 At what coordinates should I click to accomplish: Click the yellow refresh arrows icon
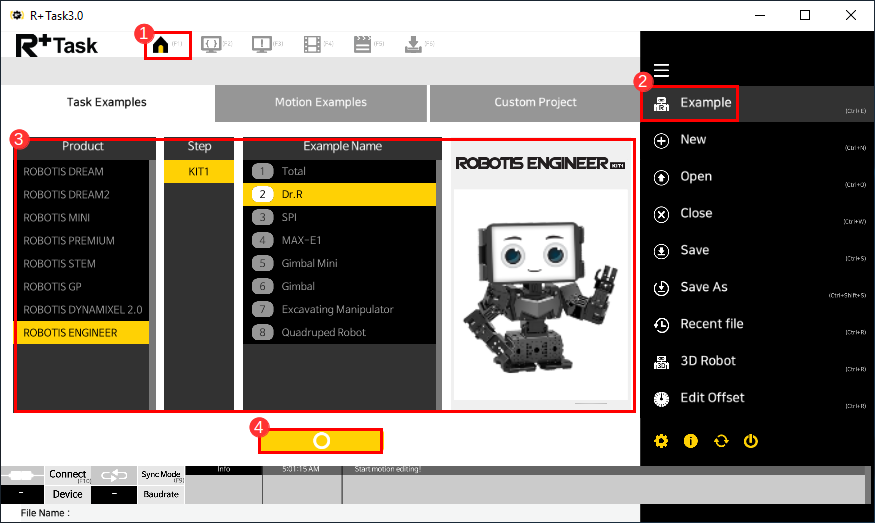[721, 441]
